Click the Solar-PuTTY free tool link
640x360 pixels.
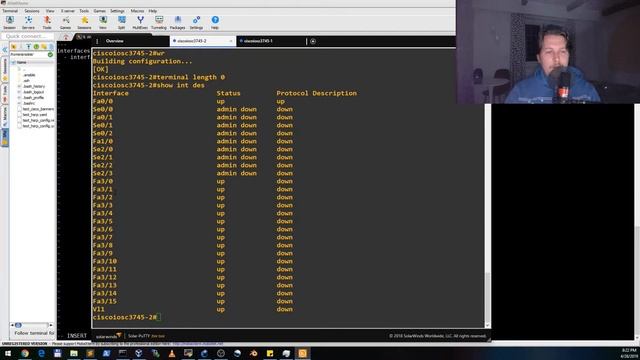[x=158, y=336]
